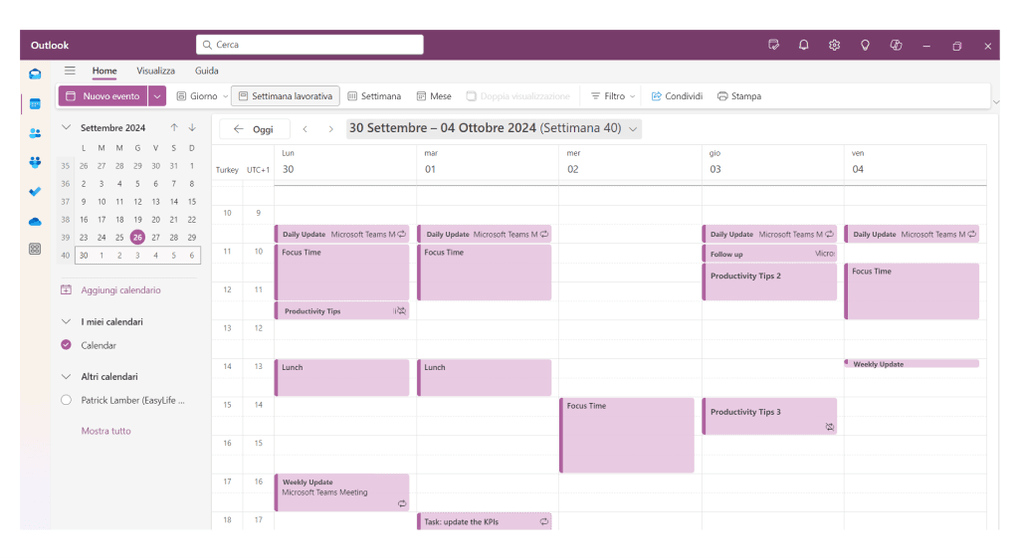Screen dimensions: 1020x560
Task: Select Settimana lavorativa view
Action: [x=285, y=96]
